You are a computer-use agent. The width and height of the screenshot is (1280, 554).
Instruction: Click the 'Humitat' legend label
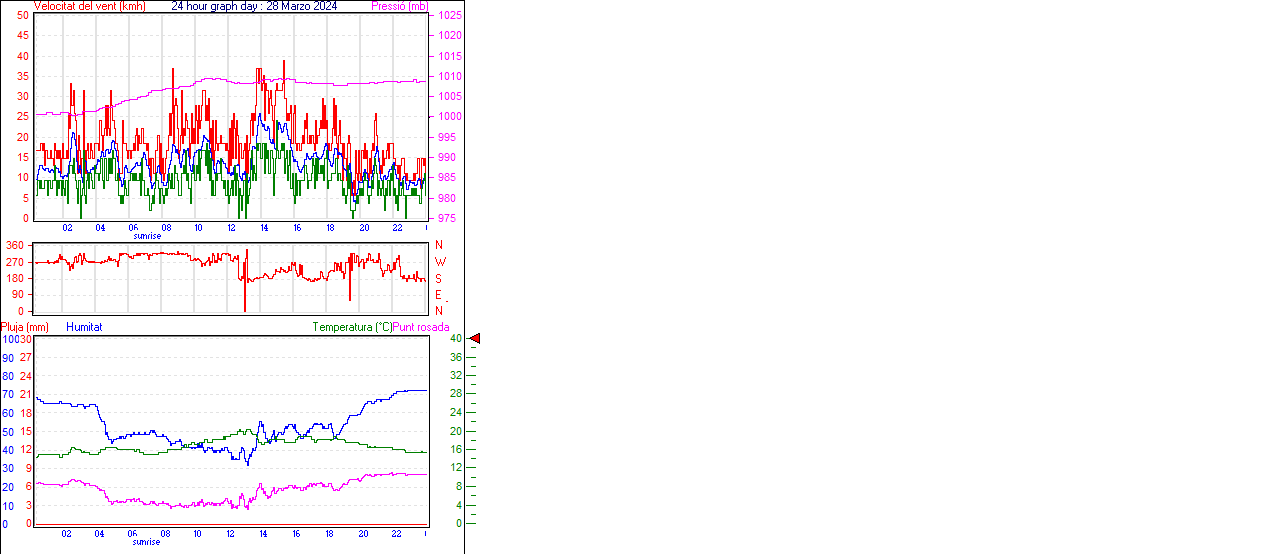click(84, 327)
